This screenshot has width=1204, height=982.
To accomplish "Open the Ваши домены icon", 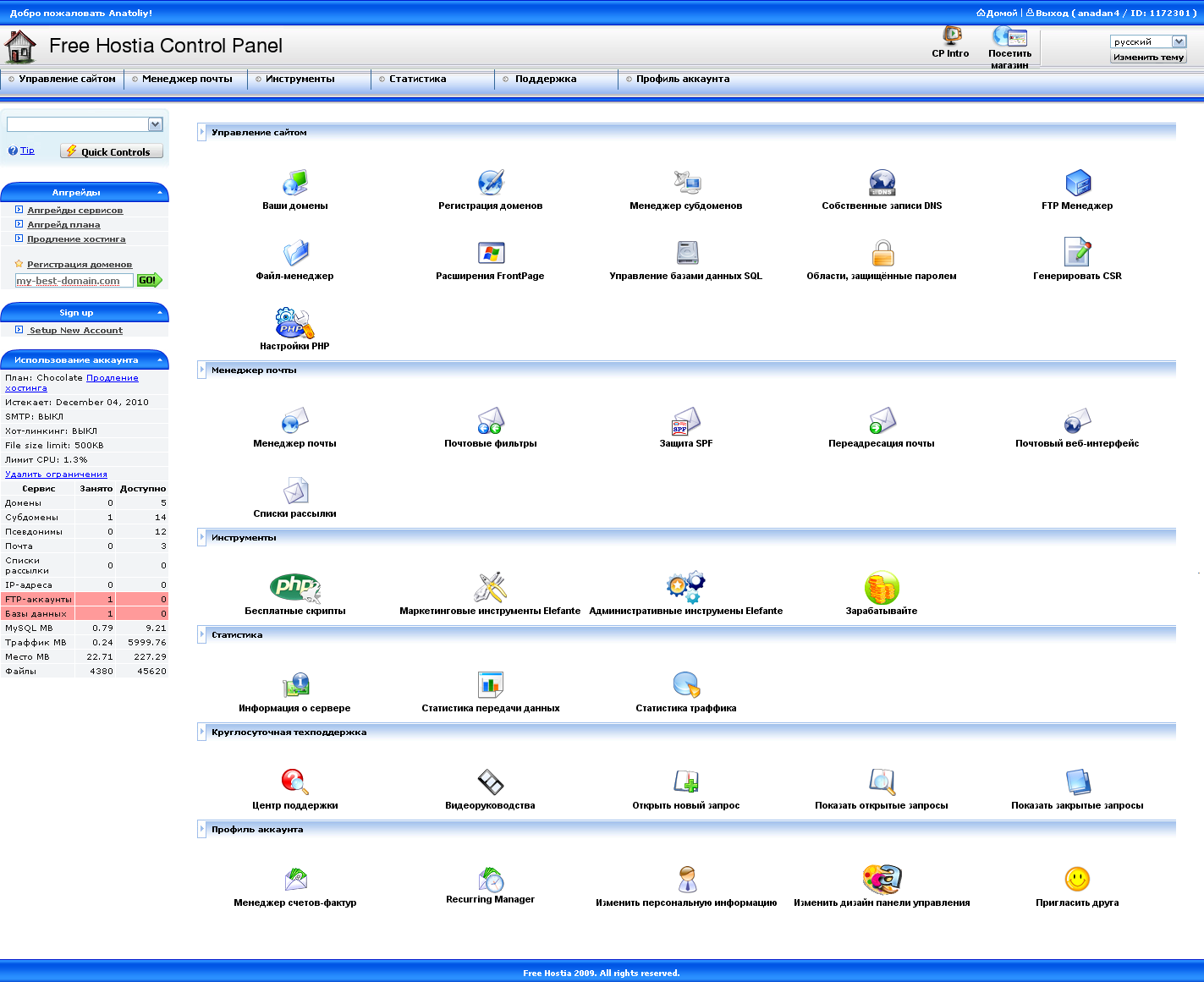I will point(294,182).
